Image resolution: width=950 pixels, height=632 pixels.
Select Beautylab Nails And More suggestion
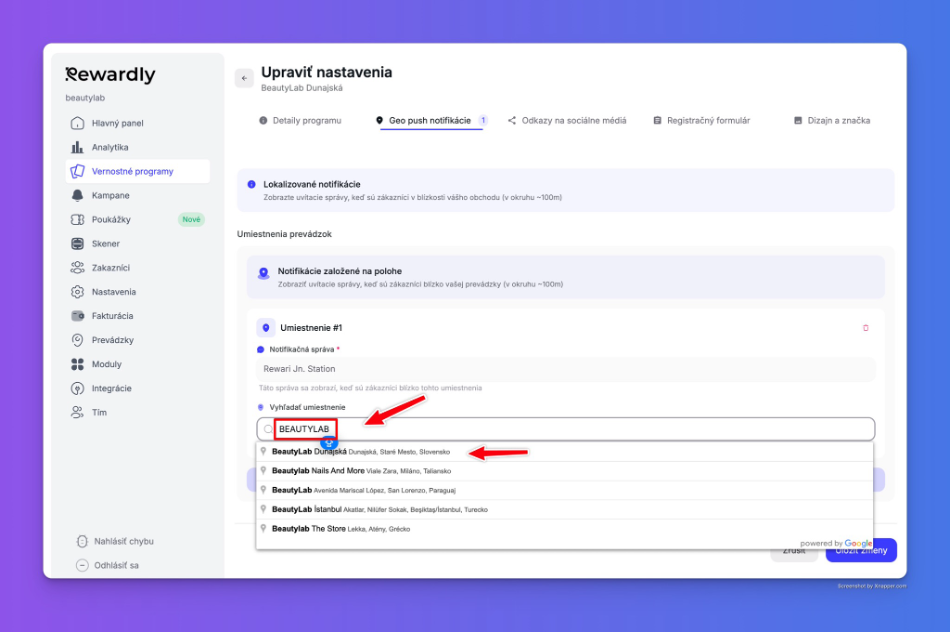pyautogui.click(x=565, y=471)
